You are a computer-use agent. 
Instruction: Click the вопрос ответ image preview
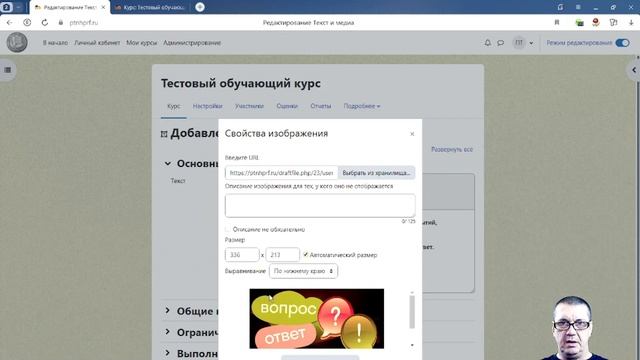click(x=317, y=319)
